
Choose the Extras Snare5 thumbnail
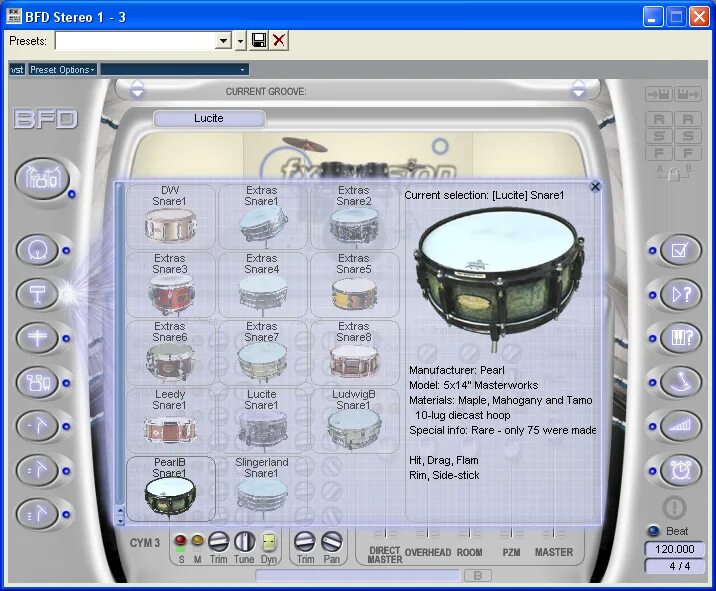coord(355,285)
